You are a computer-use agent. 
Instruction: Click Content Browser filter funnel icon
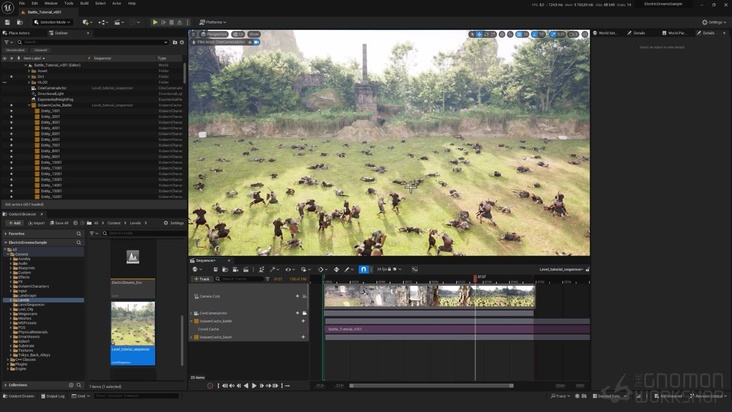[x=93, y=233]
